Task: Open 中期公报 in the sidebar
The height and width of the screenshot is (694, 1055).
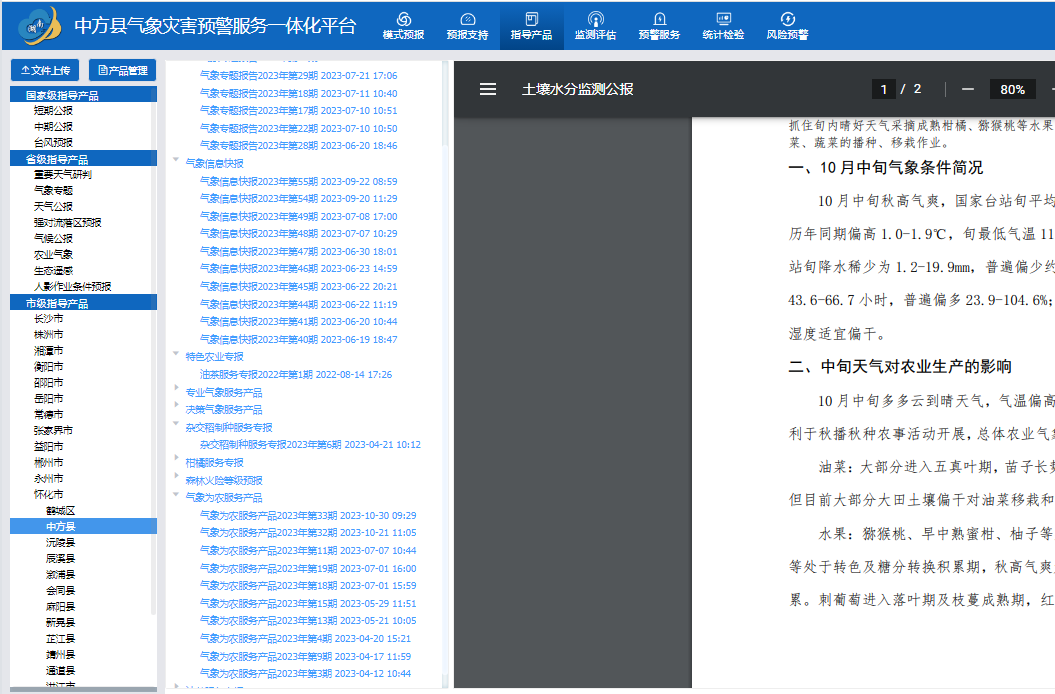Action: 53,127
